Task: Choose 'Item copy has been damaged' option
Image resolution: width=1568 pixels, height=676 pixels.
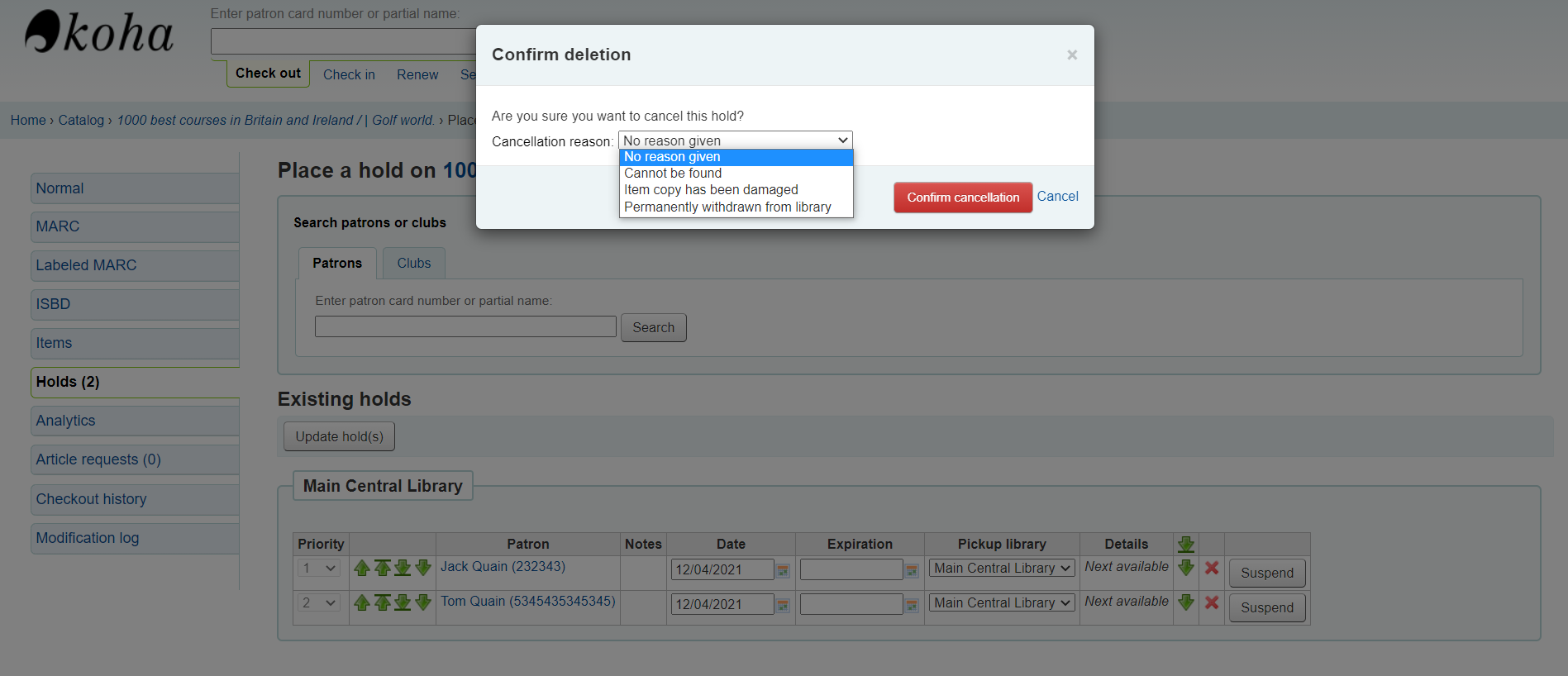Action: point(711,190)
